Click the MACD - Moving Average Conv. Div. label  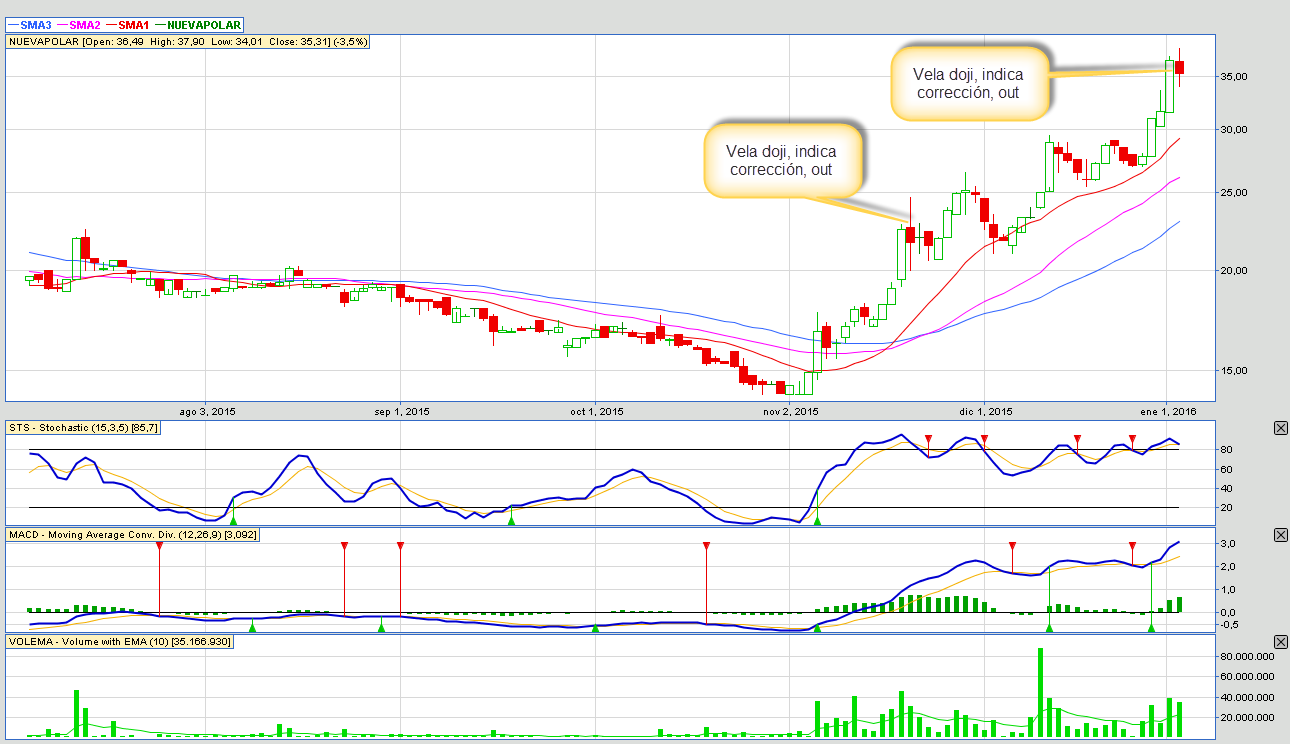(133, 535)
